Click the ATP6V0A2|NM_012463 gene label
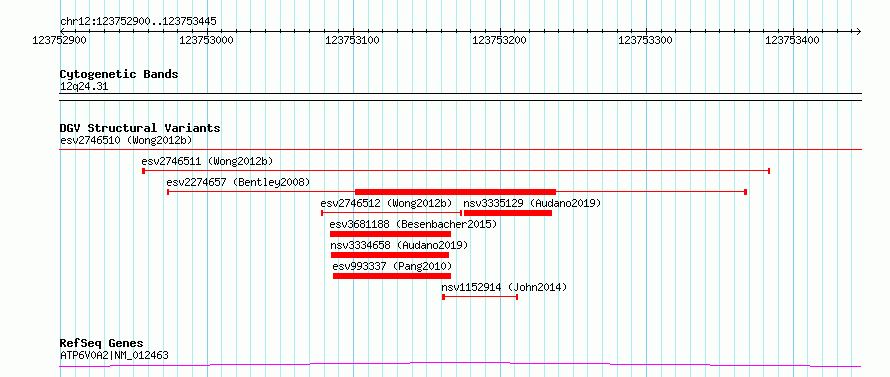Screen dimensions: 890x377 [114, 356]
